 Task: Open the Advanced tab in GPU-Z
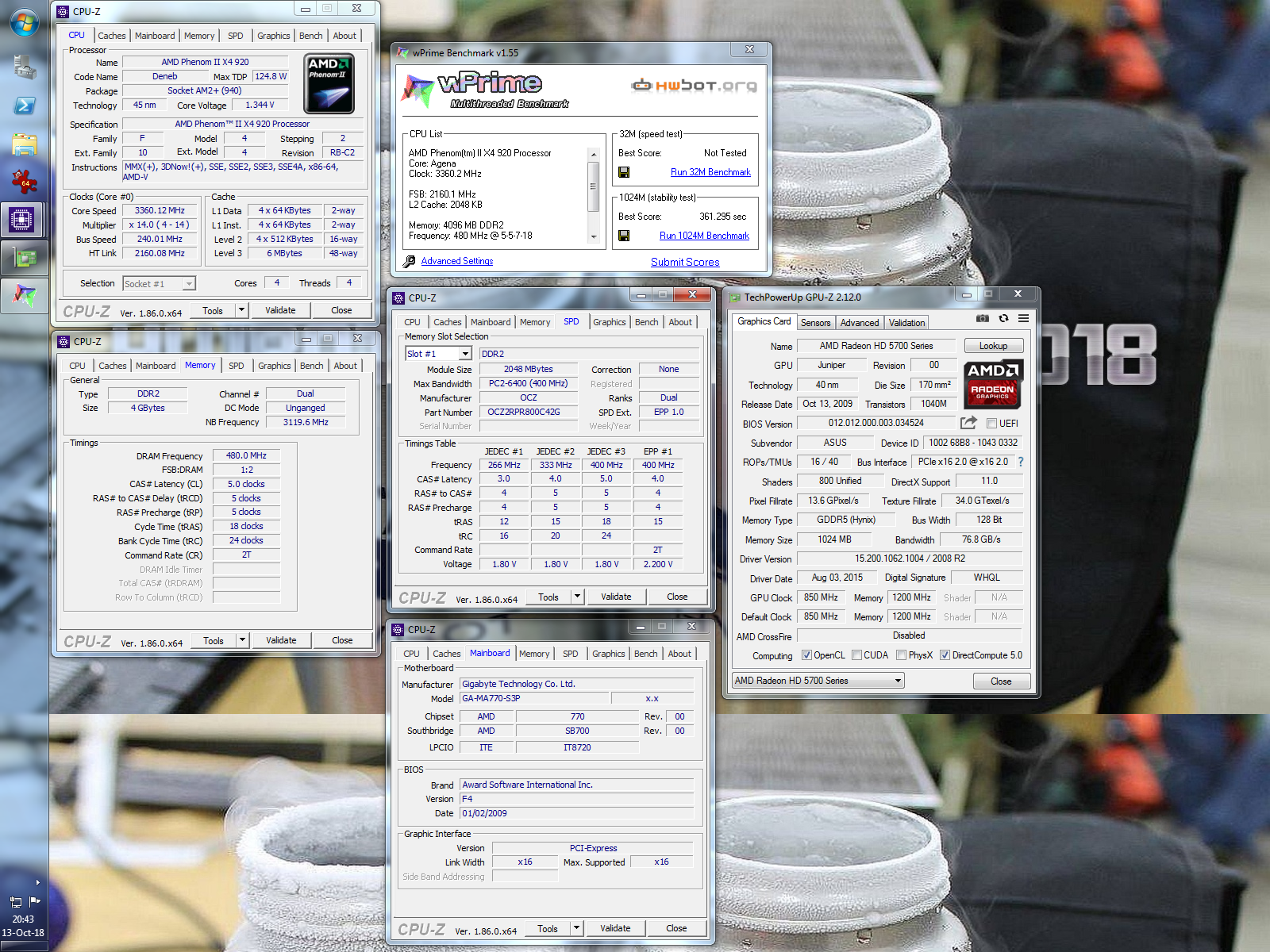pos(860,323)
